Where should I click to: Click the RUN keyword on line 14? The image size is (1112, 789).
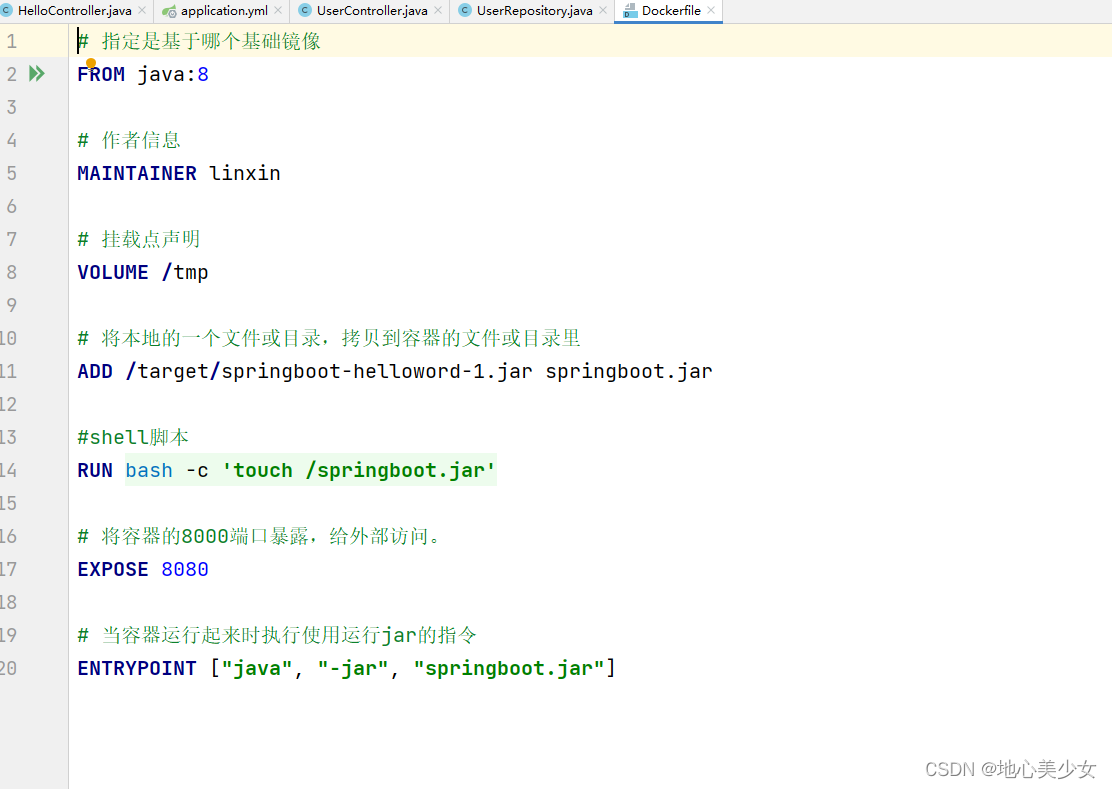tap(95, 471)
